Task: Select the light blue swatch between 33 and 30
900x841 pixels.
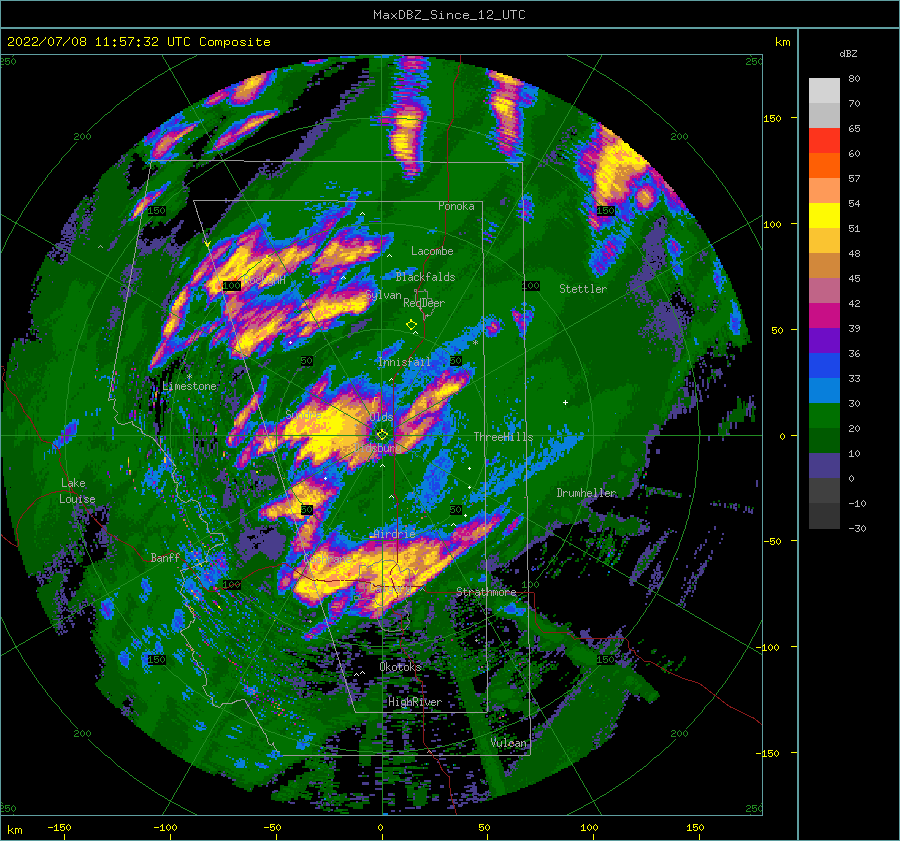Action: (x=824, y=390)
